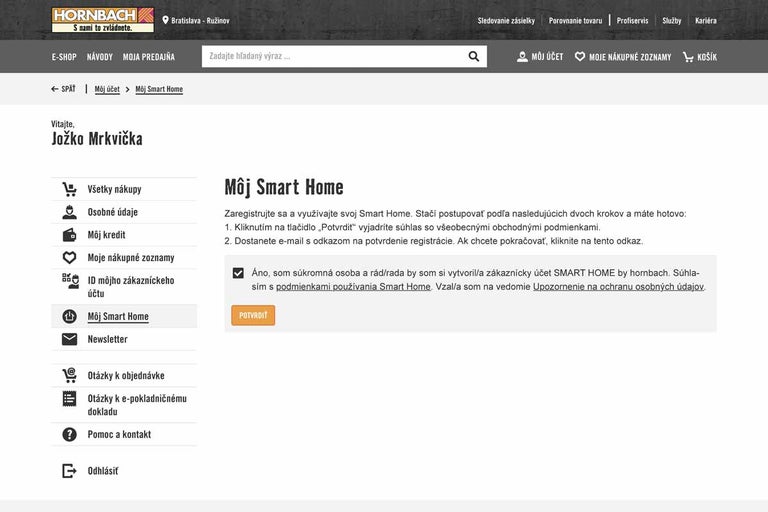The image size is (768, 512).
Task: Click the Môj účet person icon
Action: (x=522, y=57)
